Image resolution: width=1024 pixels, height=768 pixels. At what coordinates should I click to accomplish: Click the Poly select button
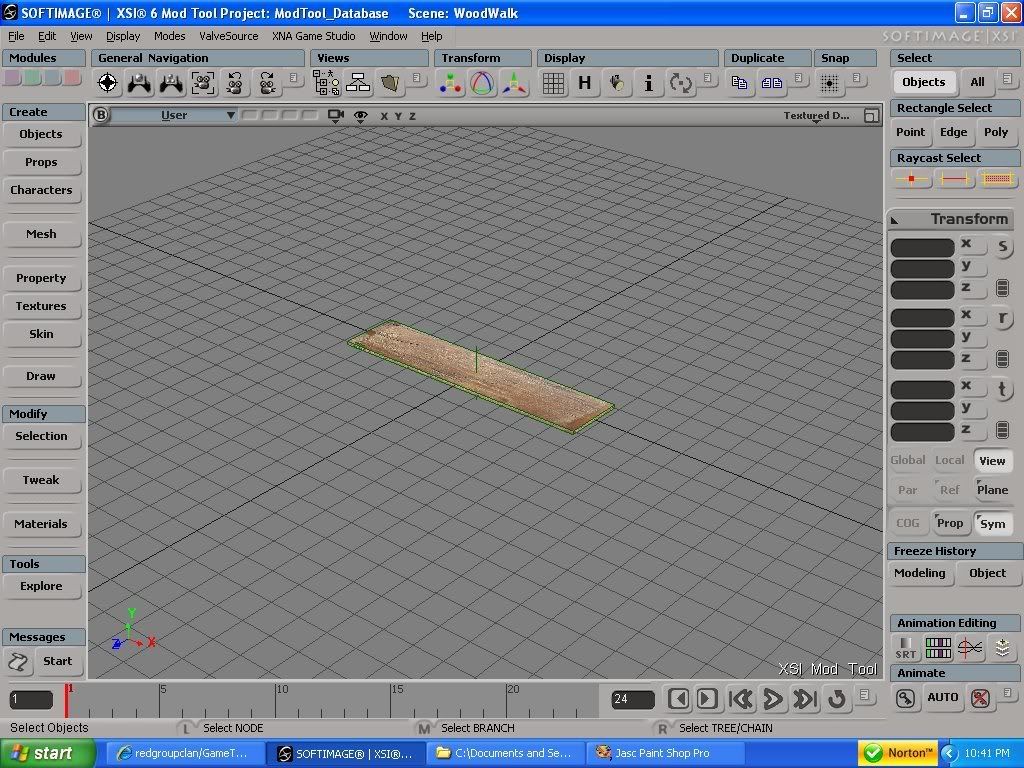tap(996, 132)
